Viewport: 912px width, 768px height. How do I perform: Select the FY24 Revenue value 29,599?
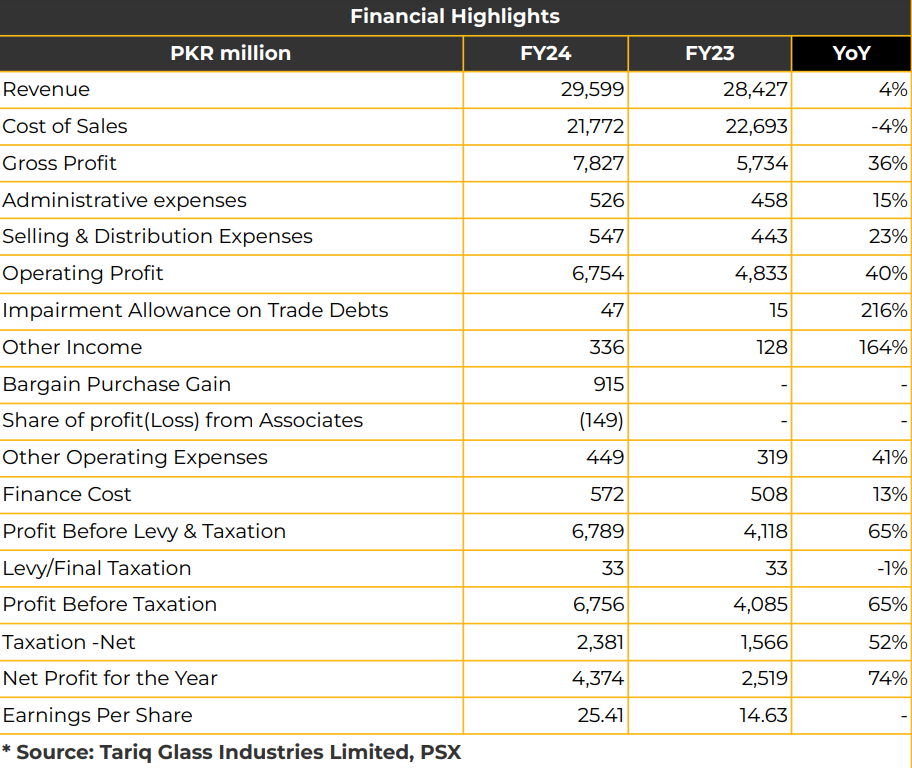click(592, 90)
